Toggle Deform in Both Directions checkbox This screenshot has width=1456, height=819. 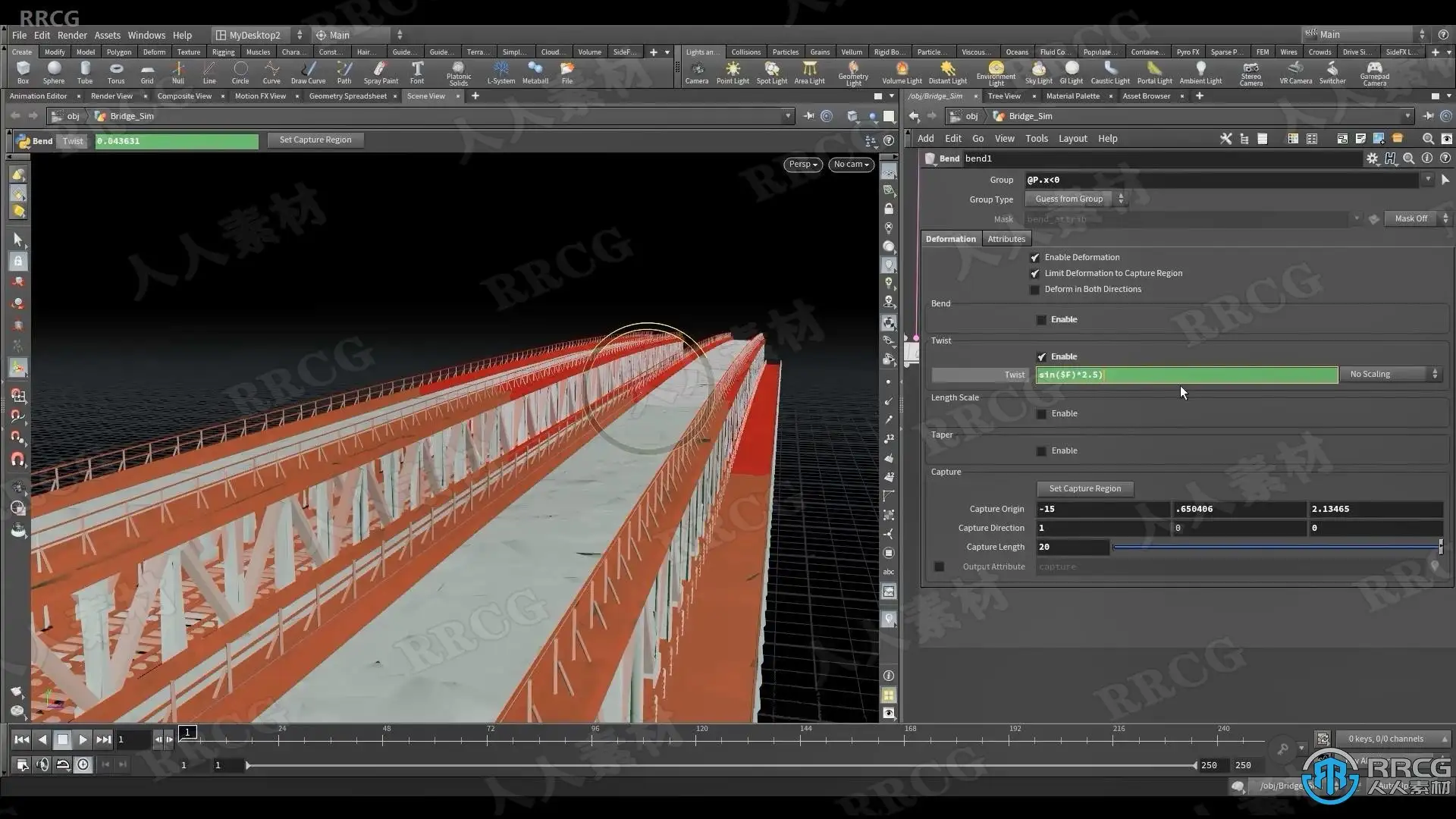click(1034, 290)
